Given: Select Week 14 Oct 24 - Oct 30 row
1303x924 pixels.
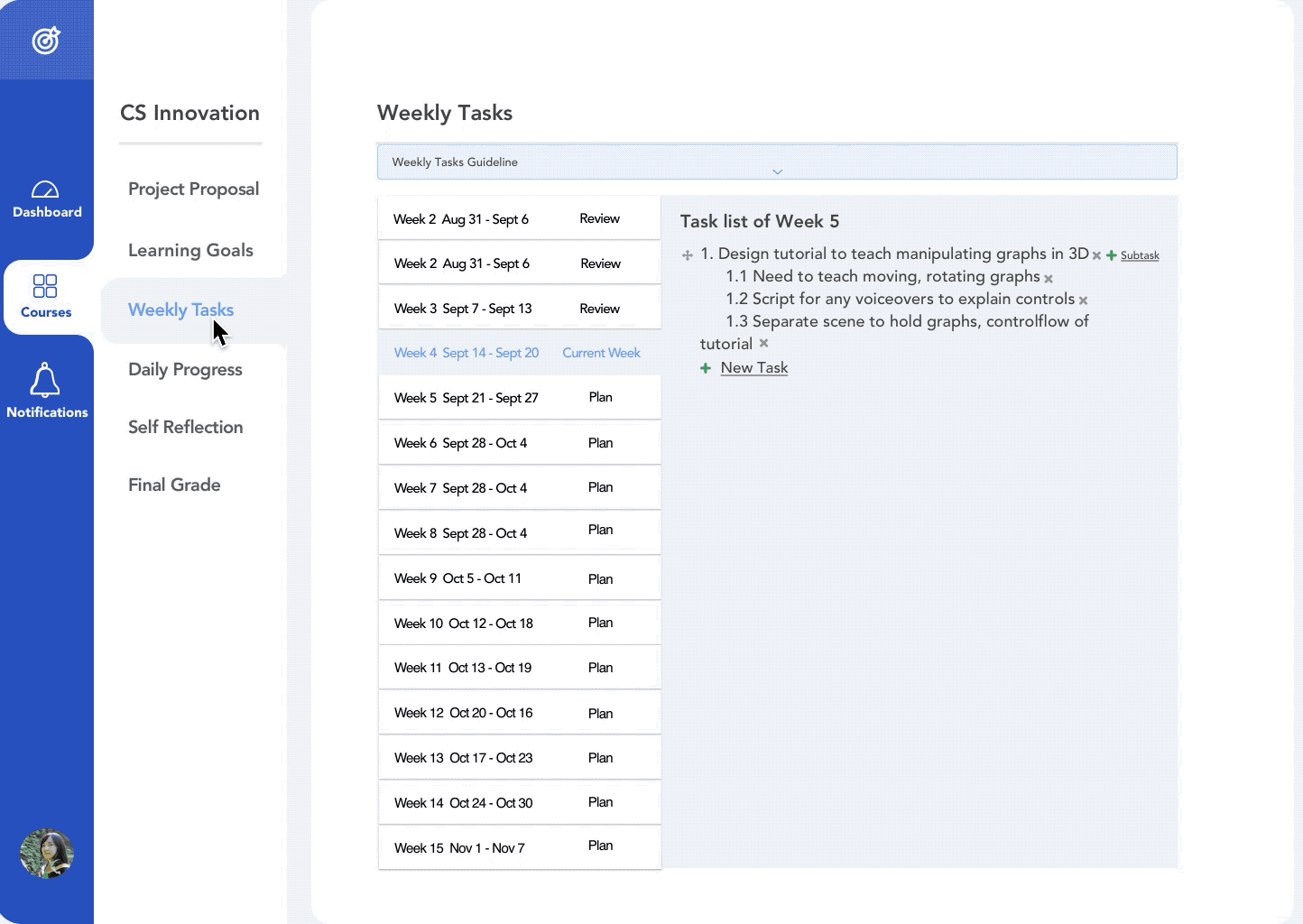Looking at the screenshot, I should [520, 803].
